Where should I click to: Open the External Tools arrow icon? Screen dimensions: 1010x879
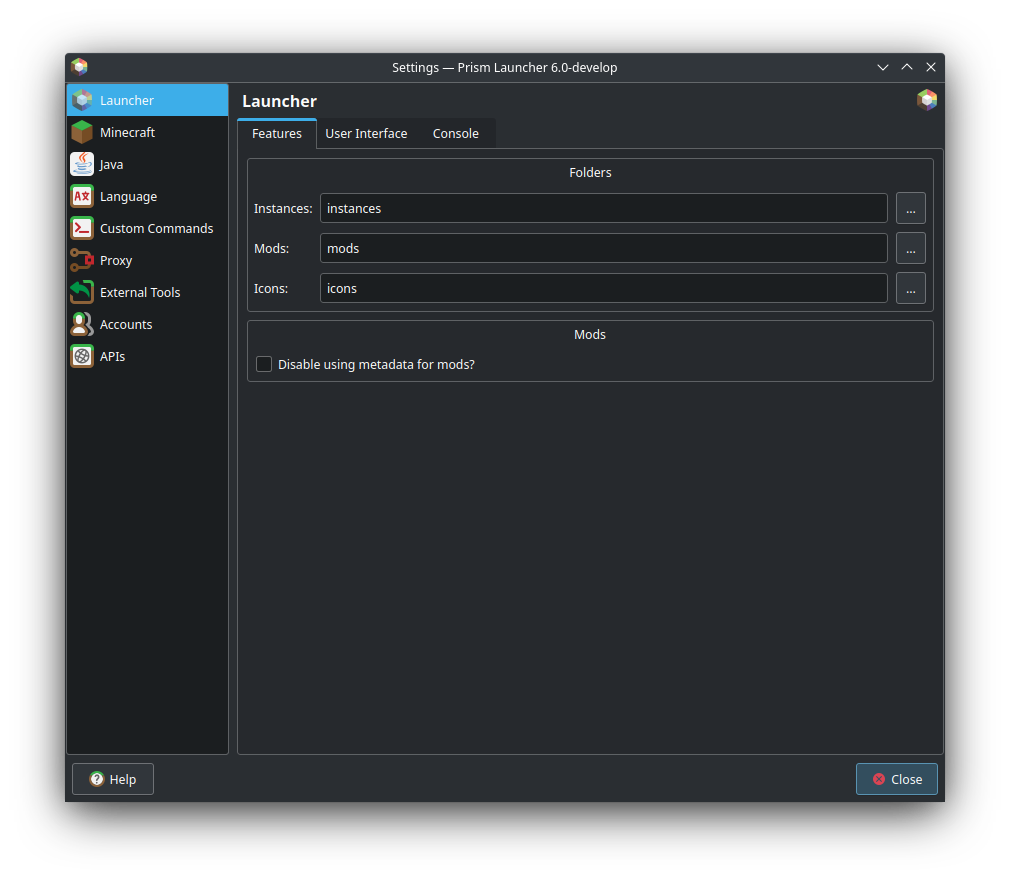[82, 292]
